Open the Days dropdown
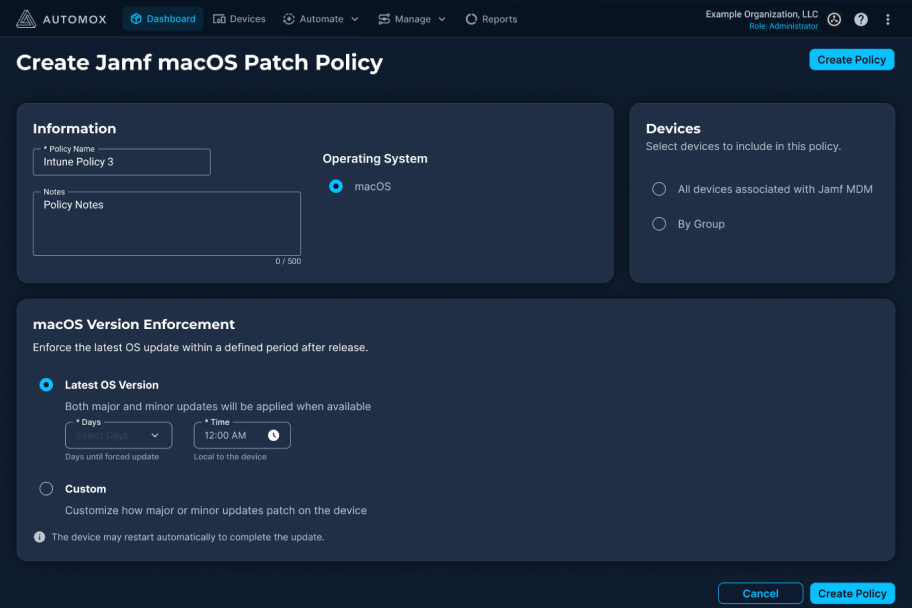Image resolution: width=912 pixels, height=608 pixels. coord(119,435)
